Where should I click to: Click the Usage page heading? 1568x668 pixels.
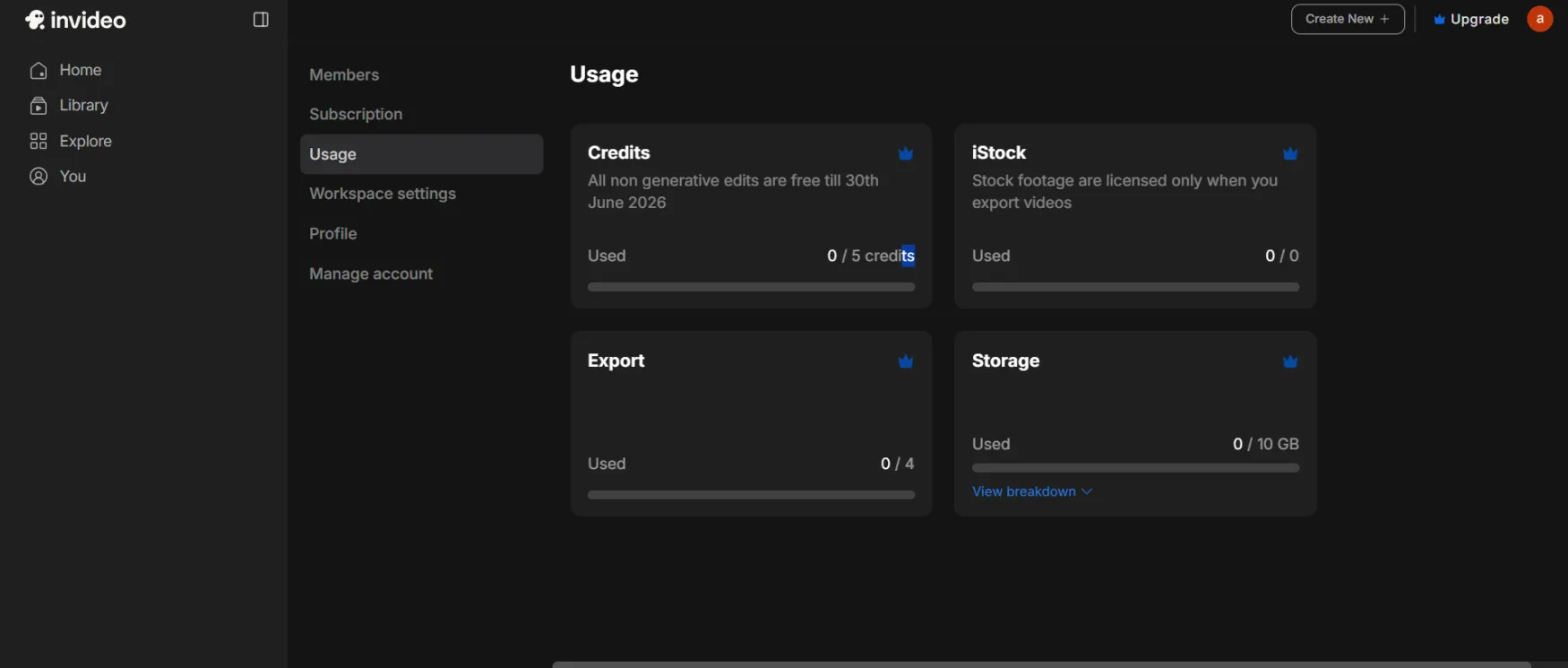604,74
